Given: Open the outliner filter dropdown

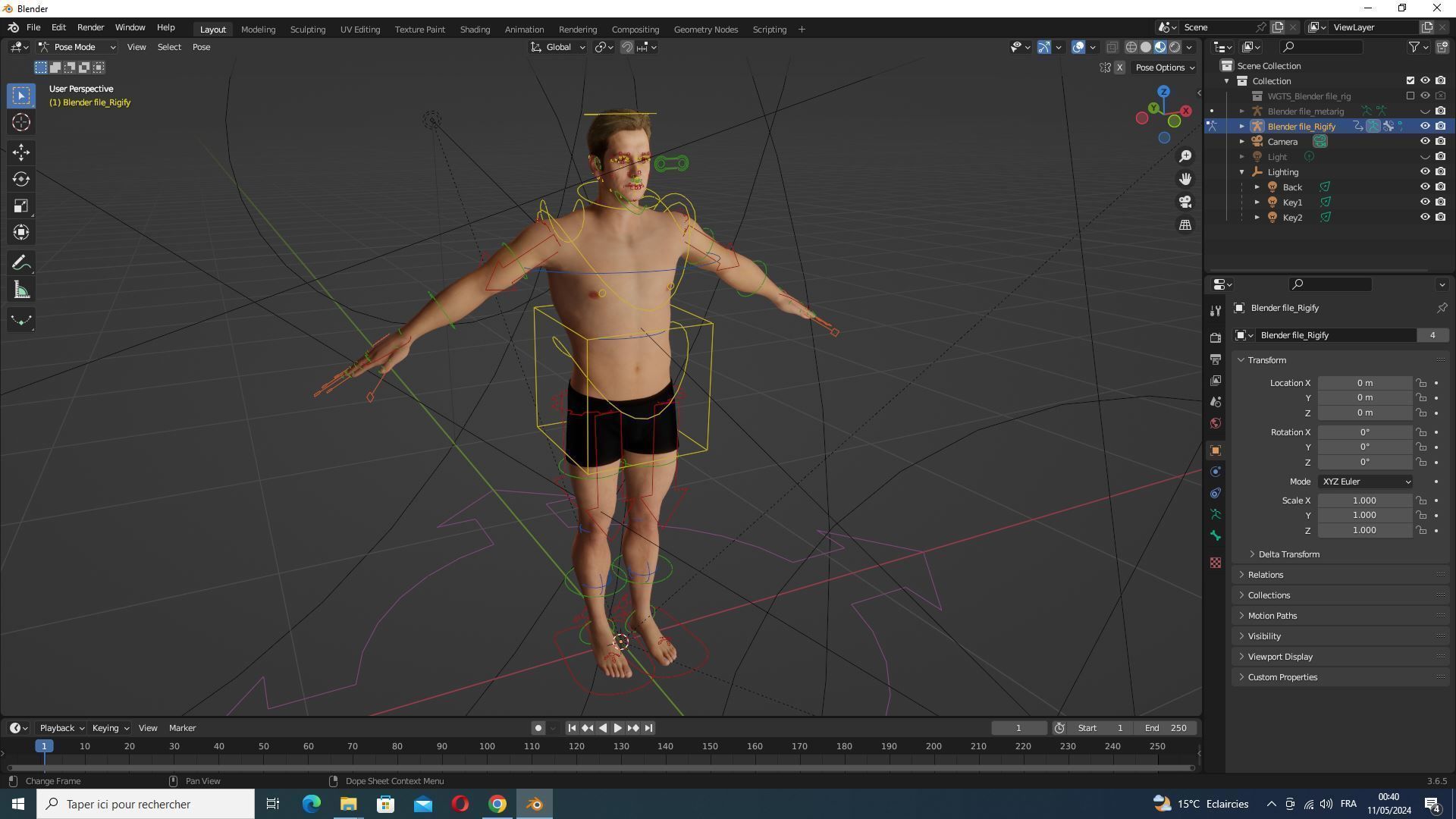Looking at the screenshot, I should point(1418,47).
